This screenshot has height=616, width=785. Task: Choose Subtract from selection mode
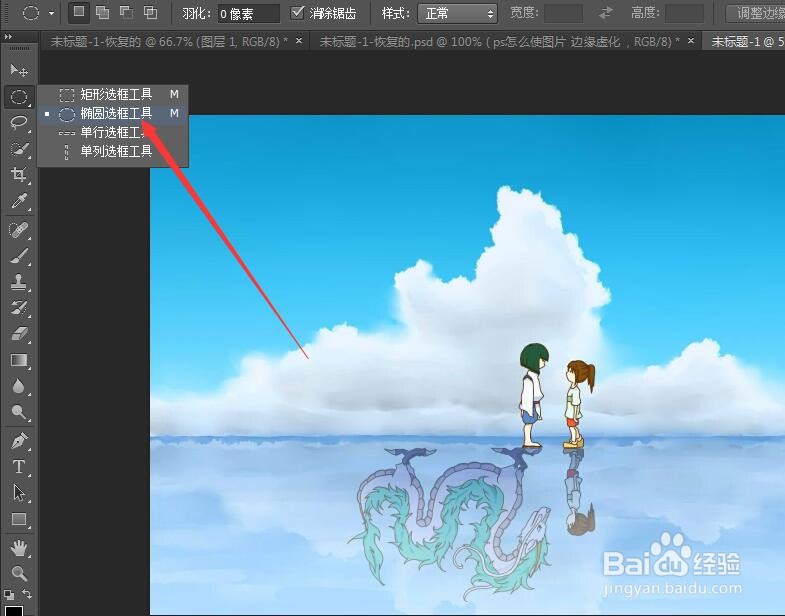click(127, 13)
